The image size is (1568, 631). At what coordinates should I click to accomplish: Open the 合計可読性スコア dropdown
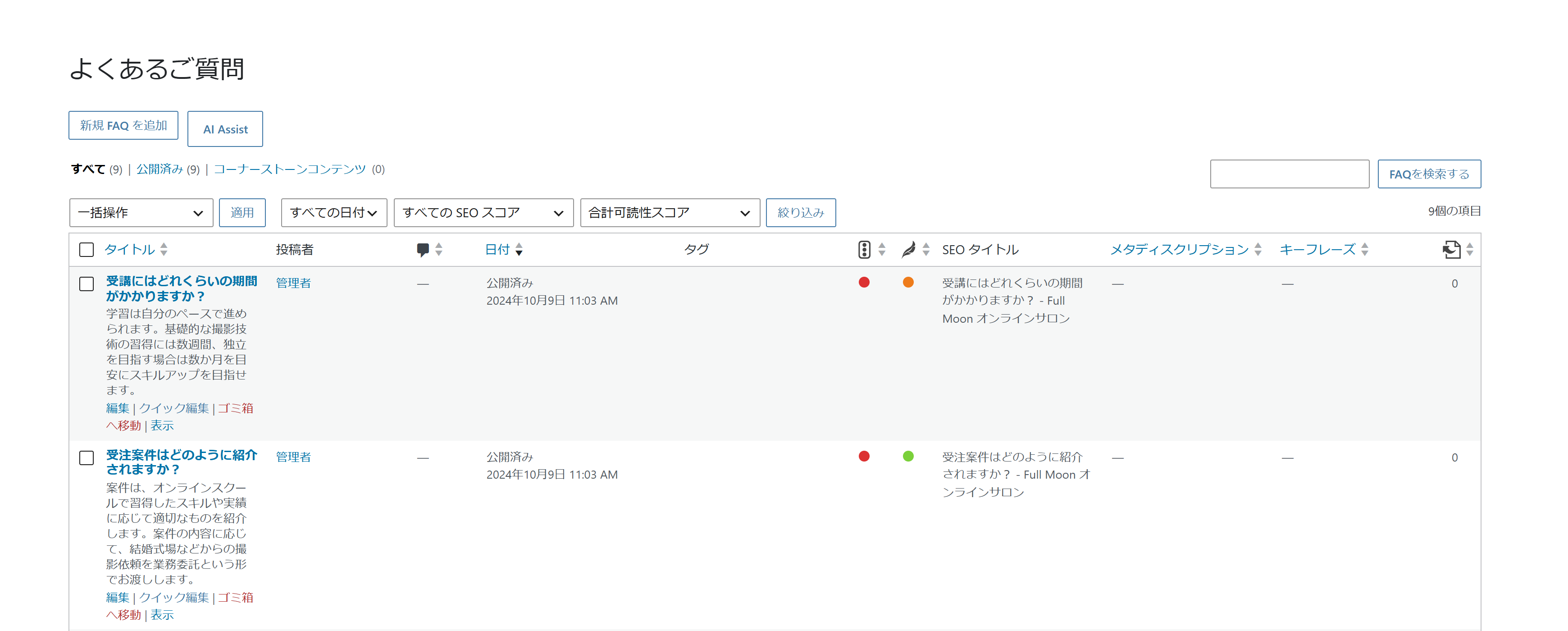(x=670, y=213)
